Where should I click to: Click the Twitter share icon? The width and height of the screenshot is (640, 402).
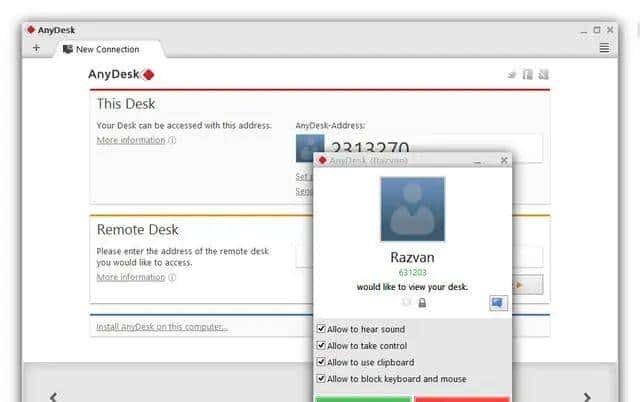tap(512, 74)
